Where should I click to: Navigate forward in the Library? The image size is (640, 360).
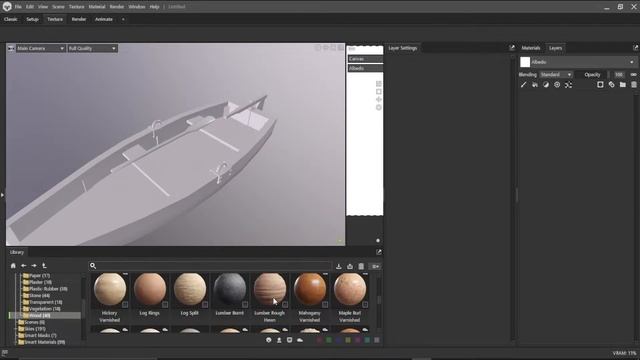click(34, 266)
